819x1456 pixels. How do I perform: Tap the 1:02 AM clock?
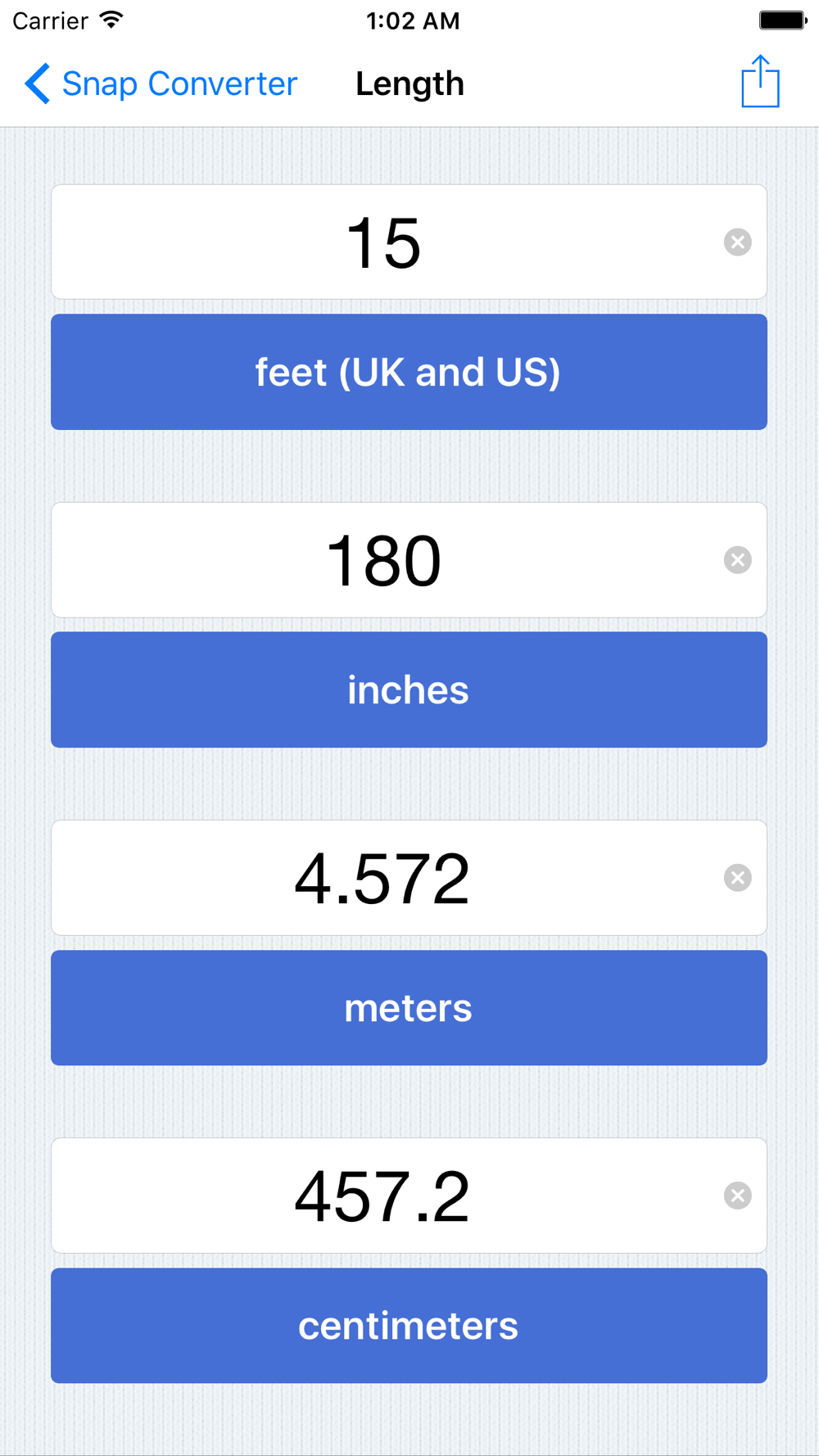(413, 20)
